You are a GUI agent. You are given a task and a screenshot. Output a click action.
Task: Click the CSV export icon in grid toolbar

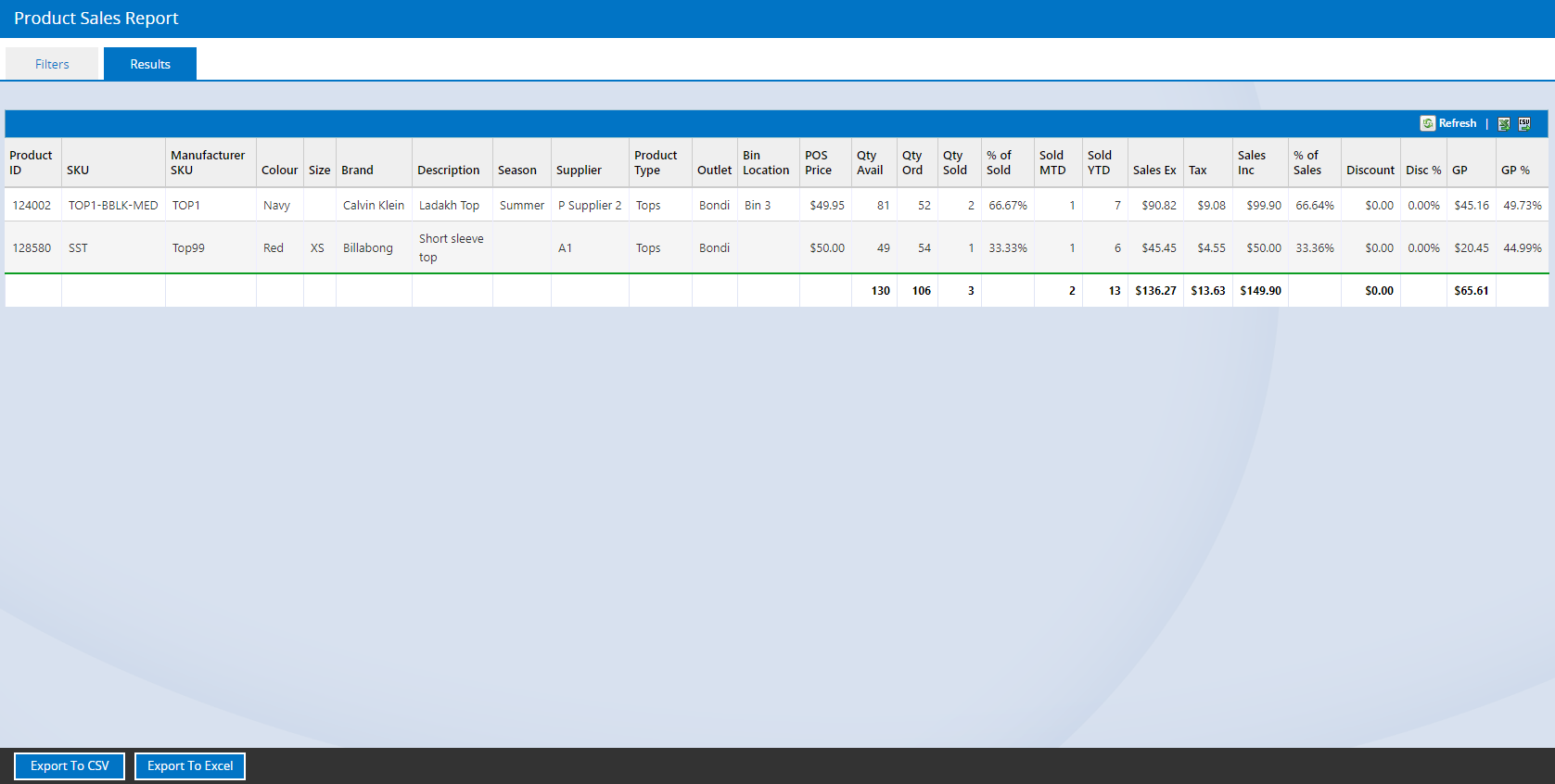[x=1524, y=123]
